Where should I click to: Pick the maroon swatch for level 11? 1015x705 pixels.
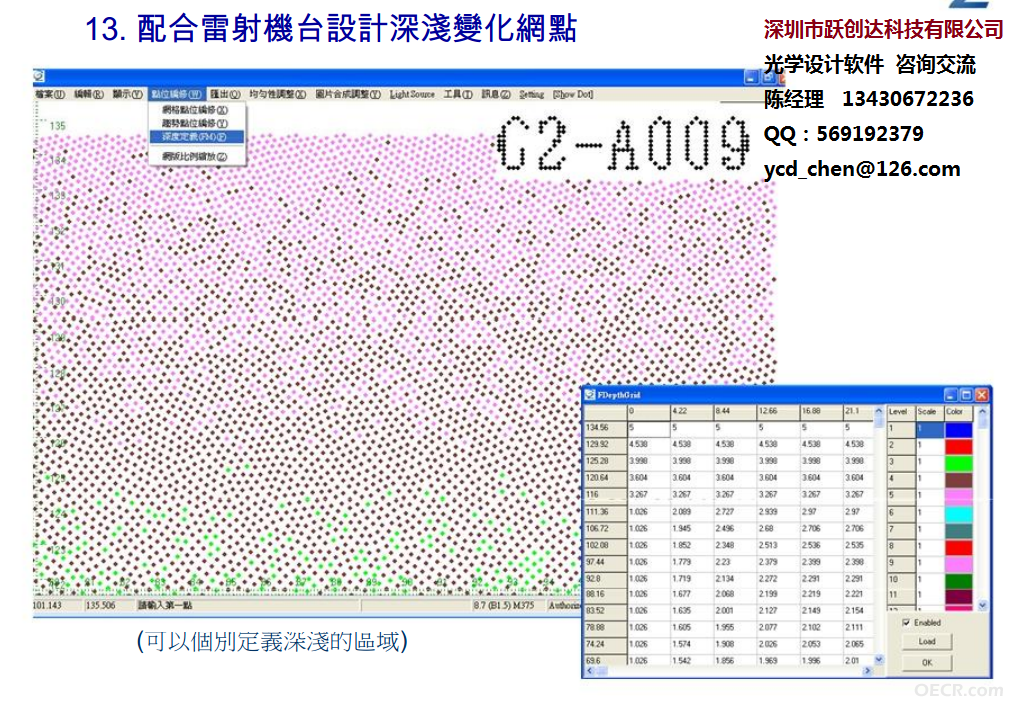click(x=959, y=596)
